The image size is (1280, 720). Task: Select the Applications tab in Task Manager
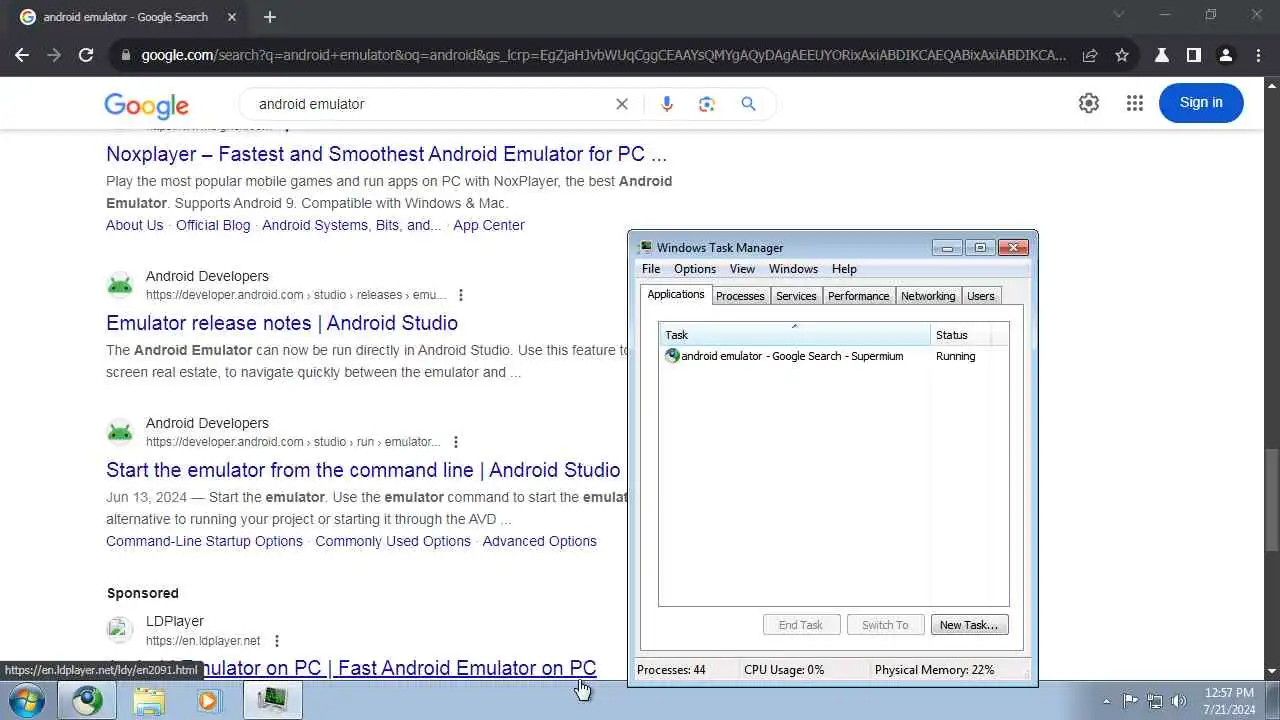[676, 294]
